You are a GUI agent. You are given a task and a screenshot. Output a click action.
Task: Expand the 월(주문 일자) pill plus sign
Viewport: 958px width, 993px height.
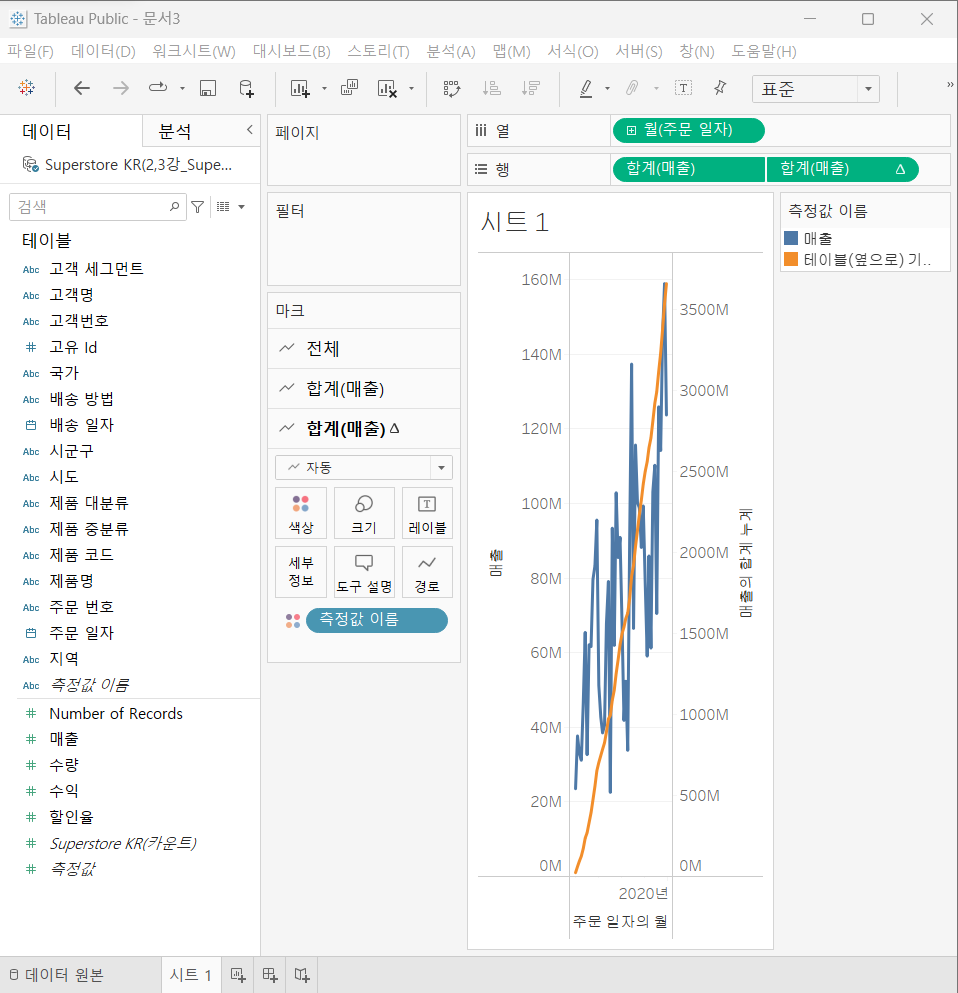click(631, 130)
